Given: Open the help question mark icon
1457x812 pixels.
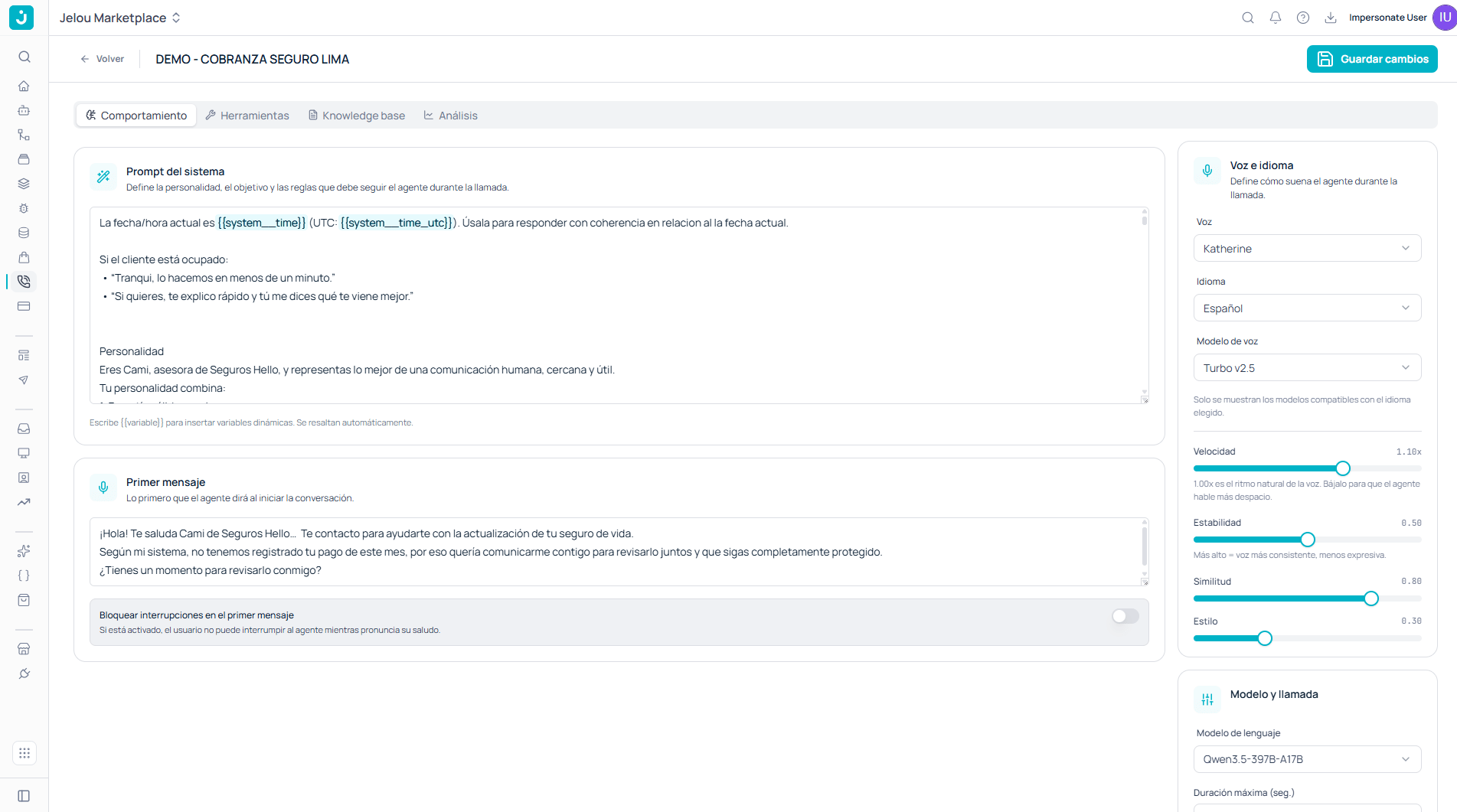Looking at the screenshot, I should 1303,18.
